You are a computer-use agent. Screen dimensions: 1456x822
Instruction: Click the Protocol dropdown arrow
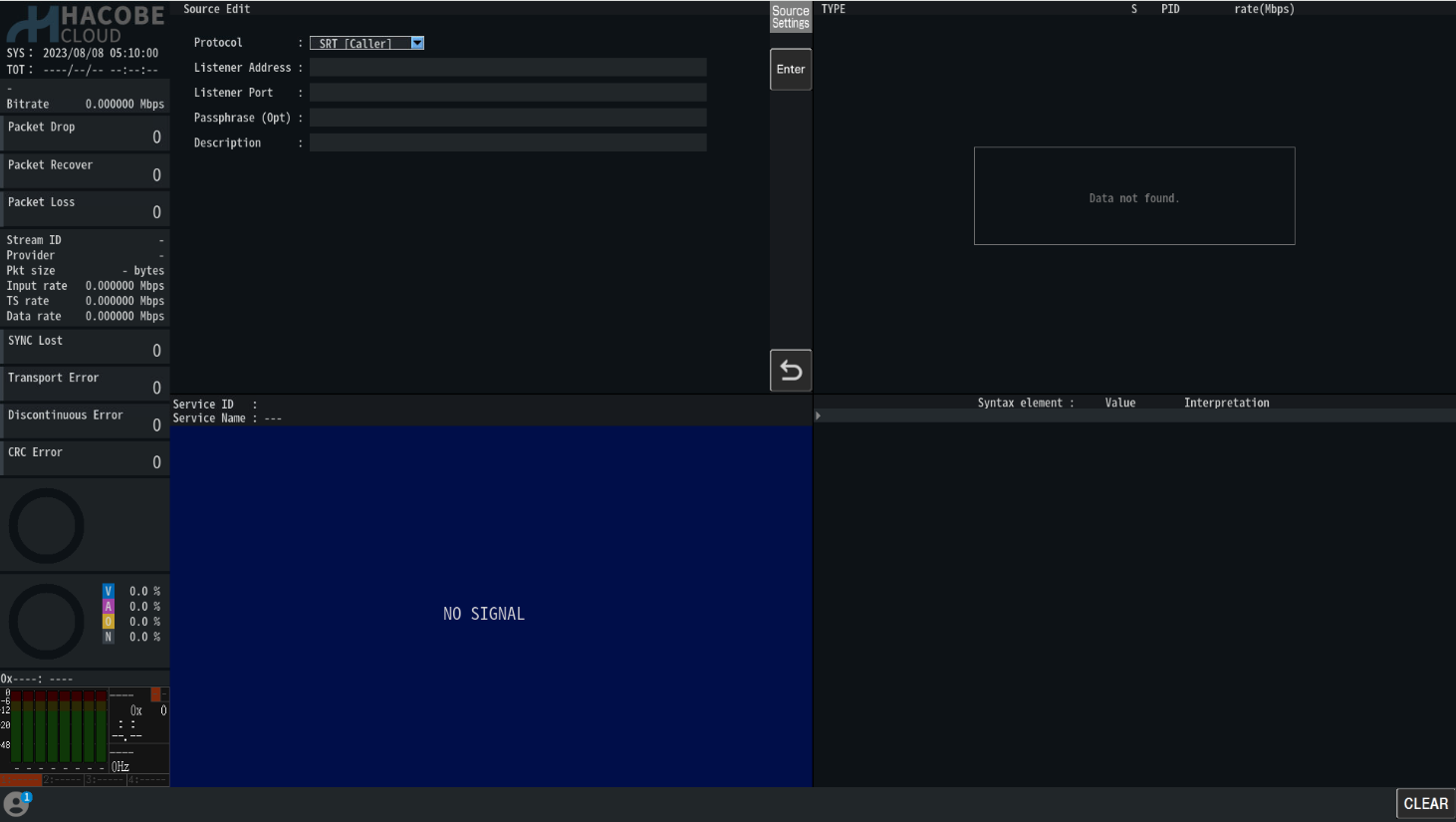click(x=417, y=43)
